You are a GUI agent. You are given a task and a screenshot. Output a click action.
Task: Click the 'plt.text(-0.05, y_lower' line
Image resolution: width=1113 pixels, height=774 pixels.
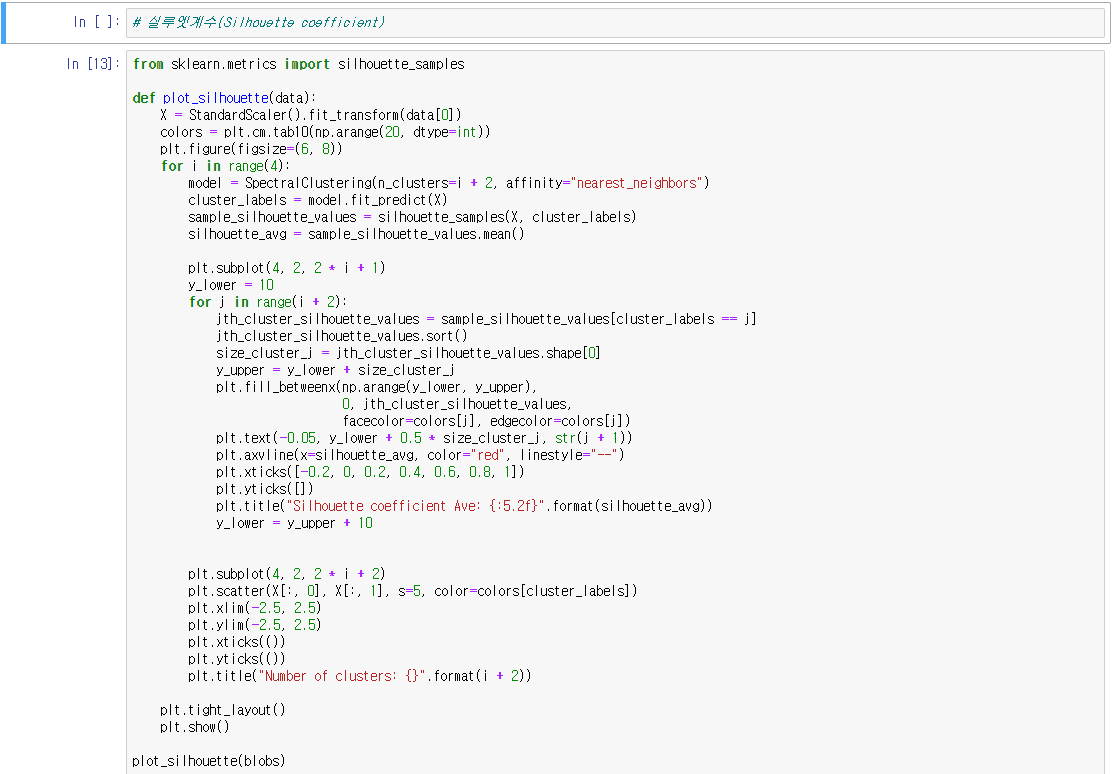[424, 439]
